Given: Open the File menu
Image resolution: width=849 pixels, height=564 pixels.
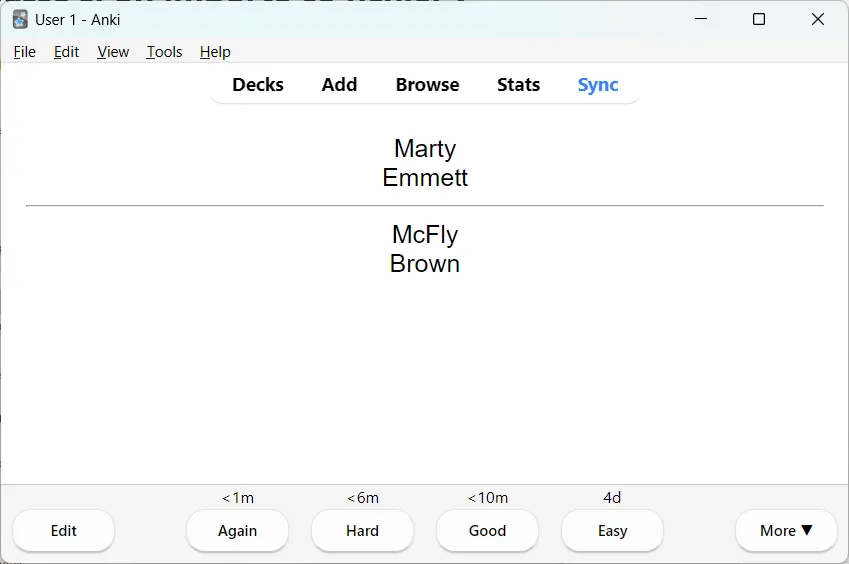Looking at the screenshot, I should click(x=24, y=52).
